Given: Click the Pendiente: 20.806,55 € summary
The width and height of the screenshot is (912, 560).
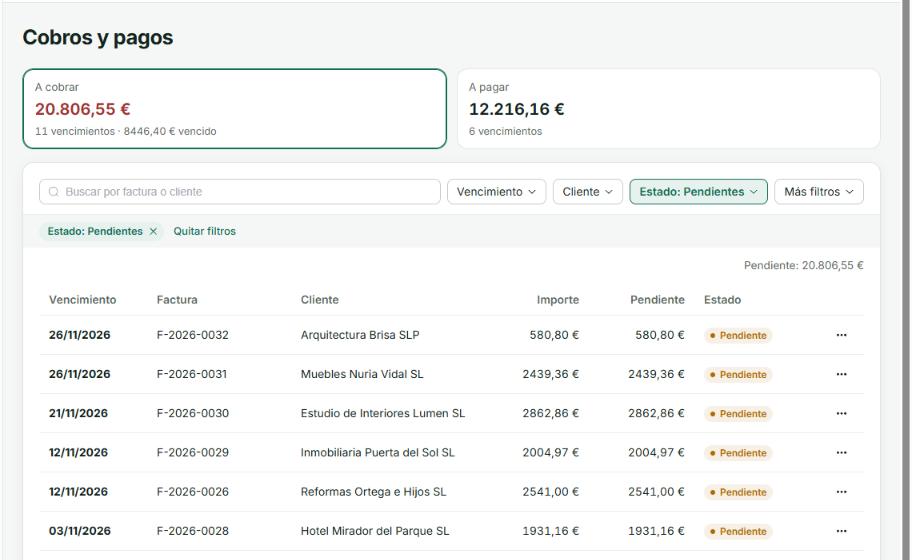Looking at the screenshot, I should point(803,265).
